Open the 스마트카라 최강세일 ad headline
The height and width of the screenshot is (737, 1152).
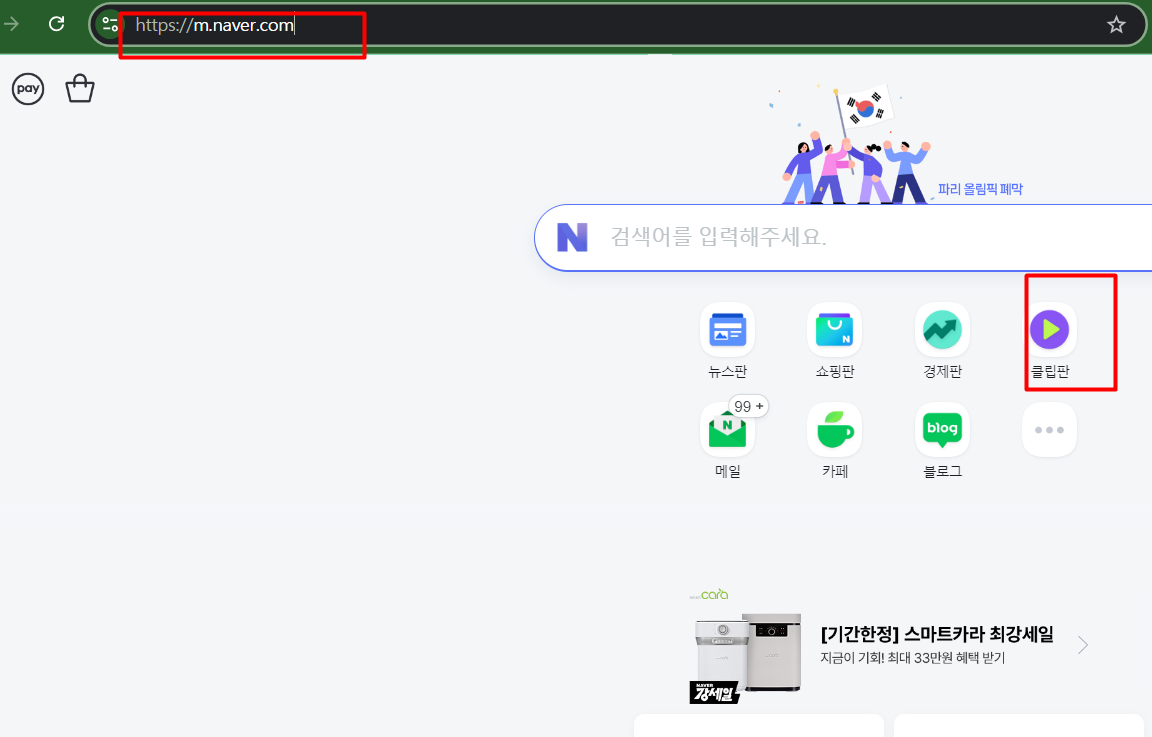[x=937, y=634]
